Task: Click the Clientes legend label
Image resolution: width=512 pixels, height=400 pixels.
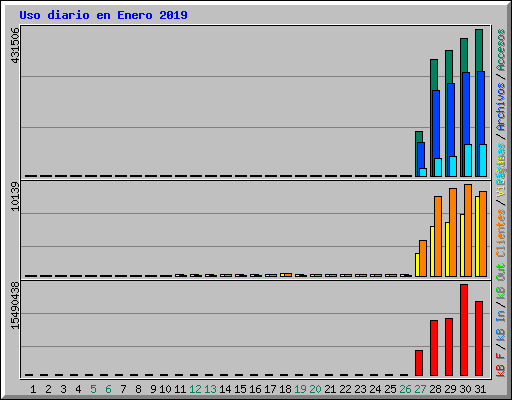Action: (501, 233)
